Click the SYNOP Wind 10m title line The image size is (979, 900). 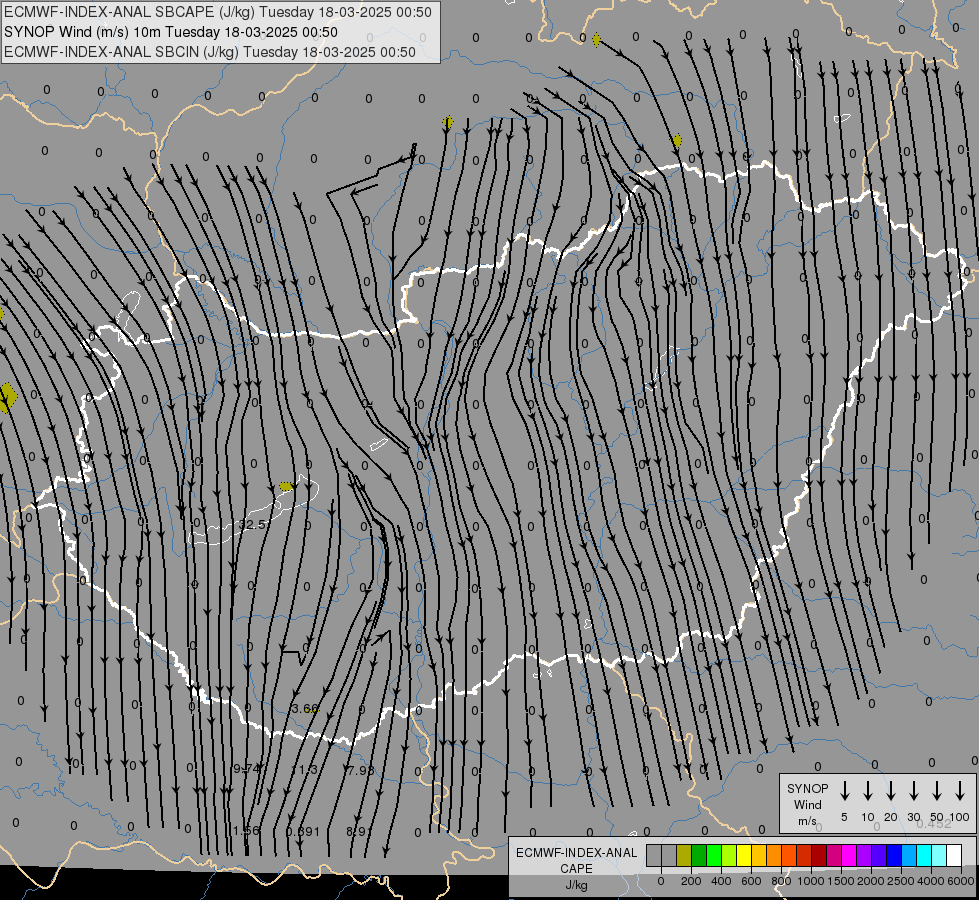tap(171, 32)
